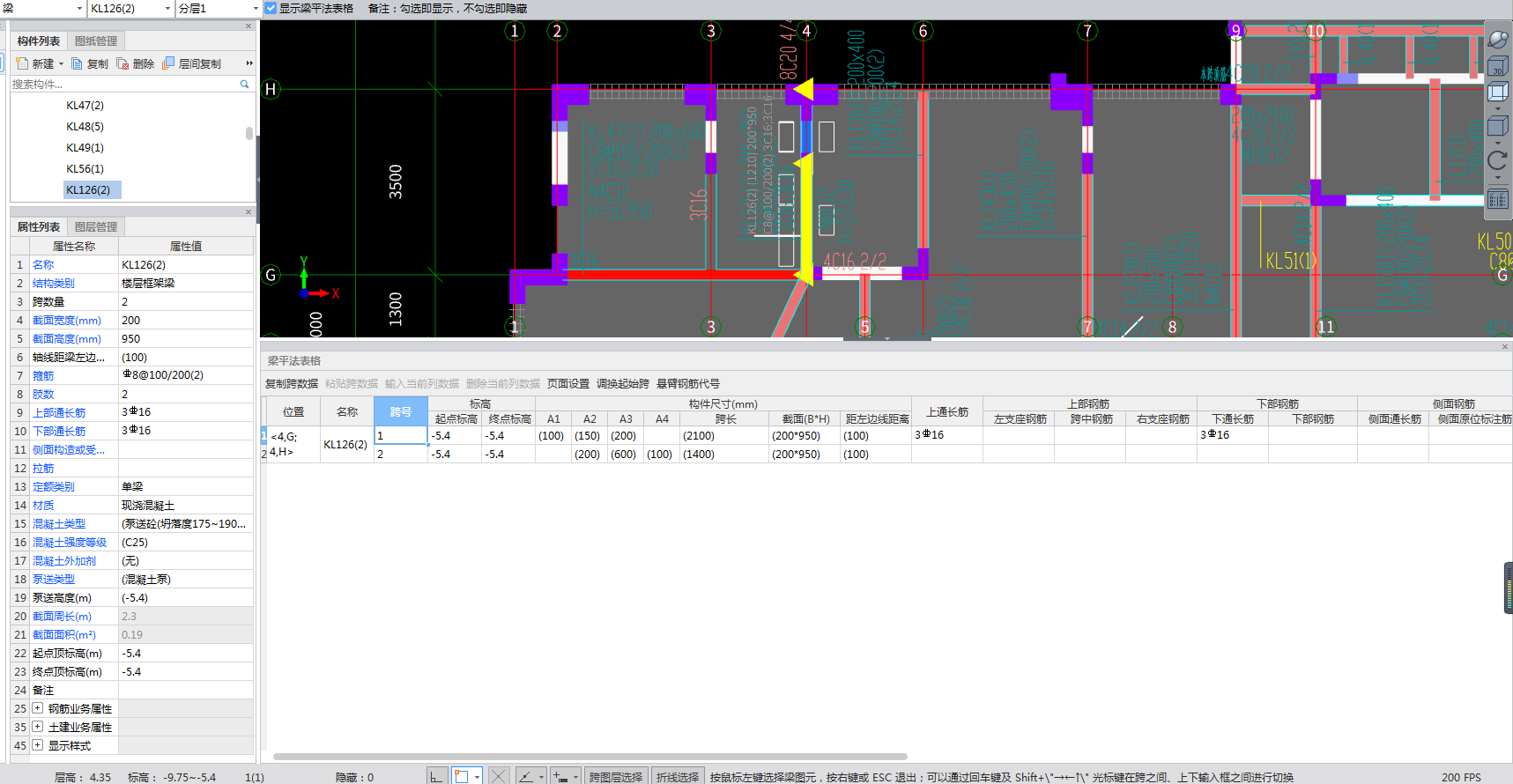Expand the 显示样式 group
Screen dimensions: 1513x784
pyautogui.click(x=38, y=745)
